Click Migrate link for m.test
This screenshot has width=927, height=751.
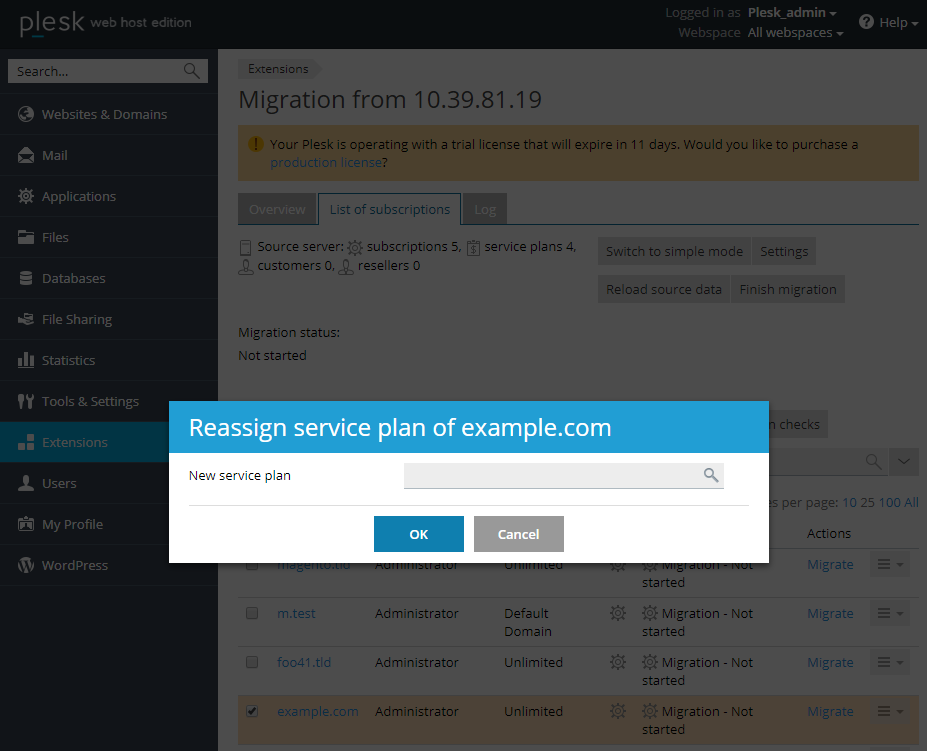(x=830, y=613)
